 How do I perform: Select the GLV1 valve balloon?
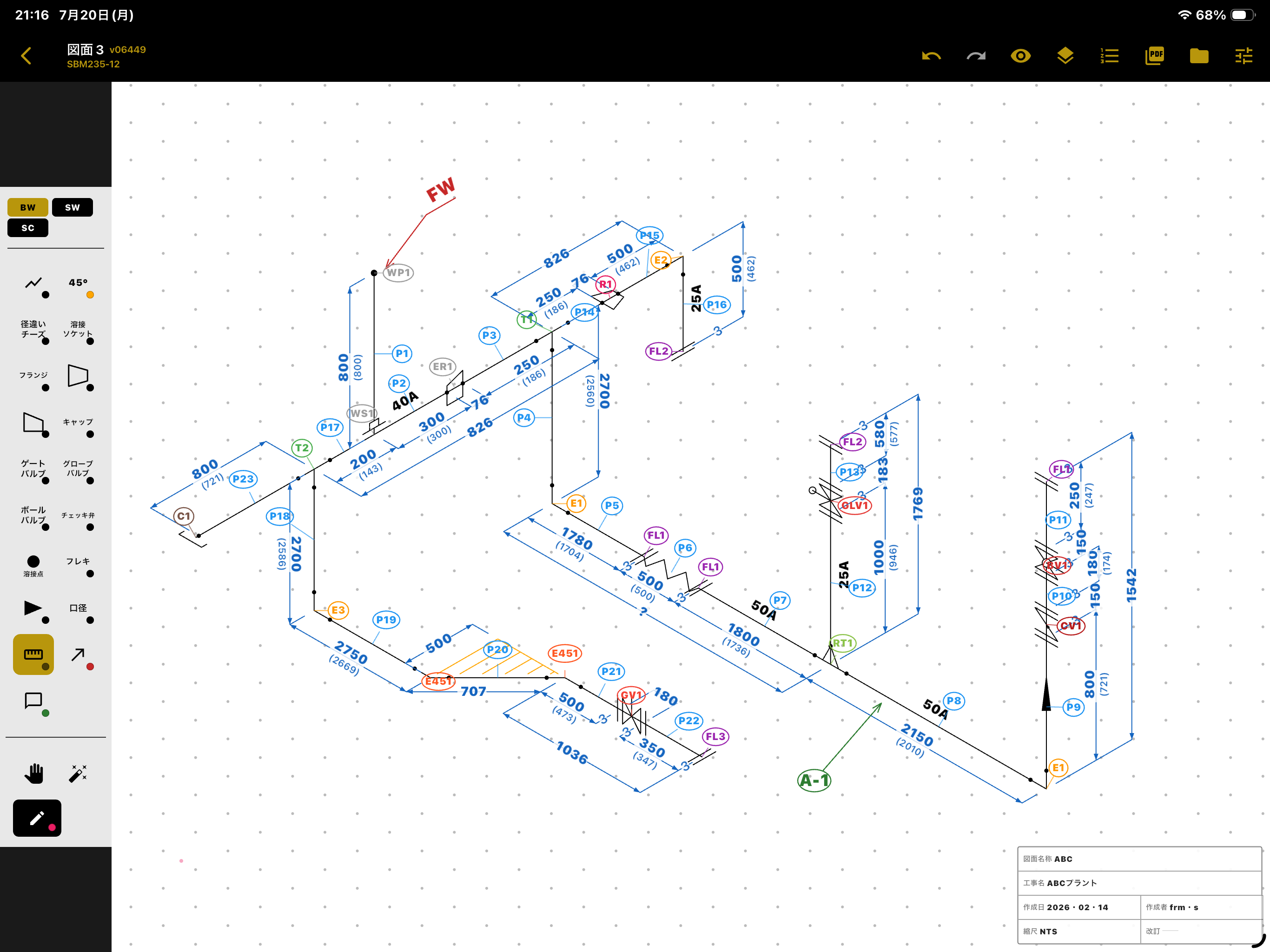[854, 505]
